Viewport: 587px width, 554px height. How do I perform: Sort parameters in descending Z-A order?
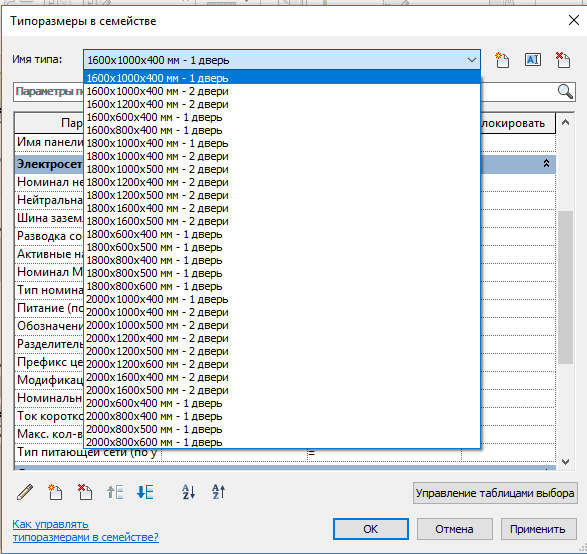(x=219, y=492)
